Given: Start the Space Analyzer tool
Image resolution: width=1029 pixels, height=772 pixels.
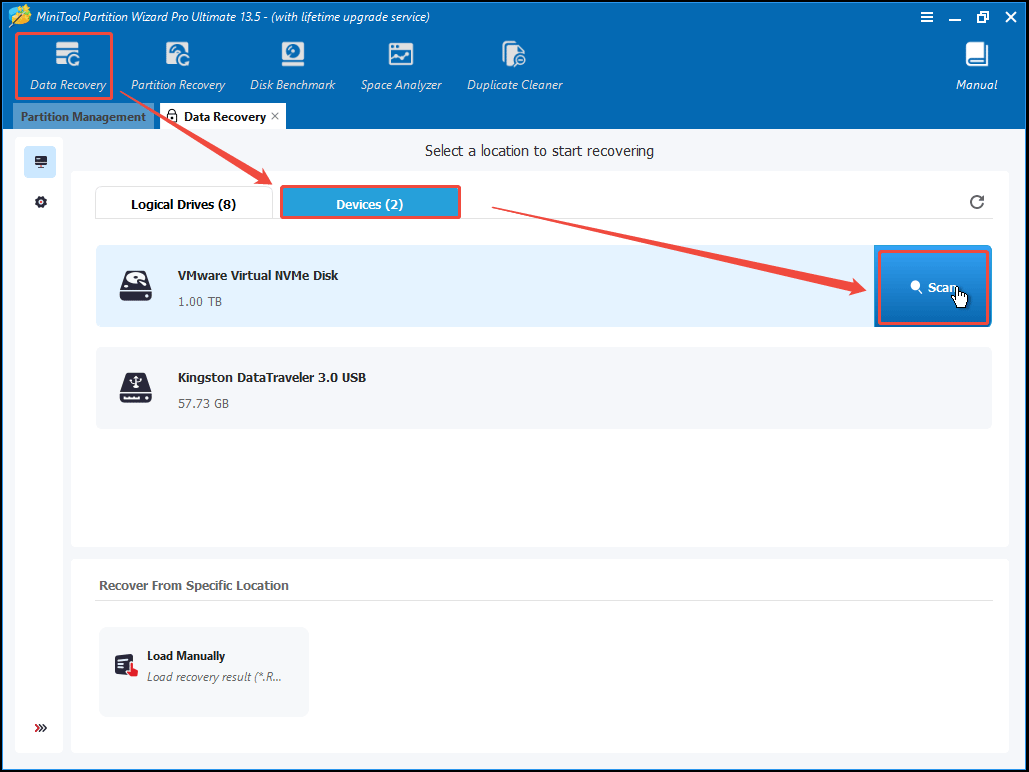Looking at the screenshot, I should coord(400,66).
